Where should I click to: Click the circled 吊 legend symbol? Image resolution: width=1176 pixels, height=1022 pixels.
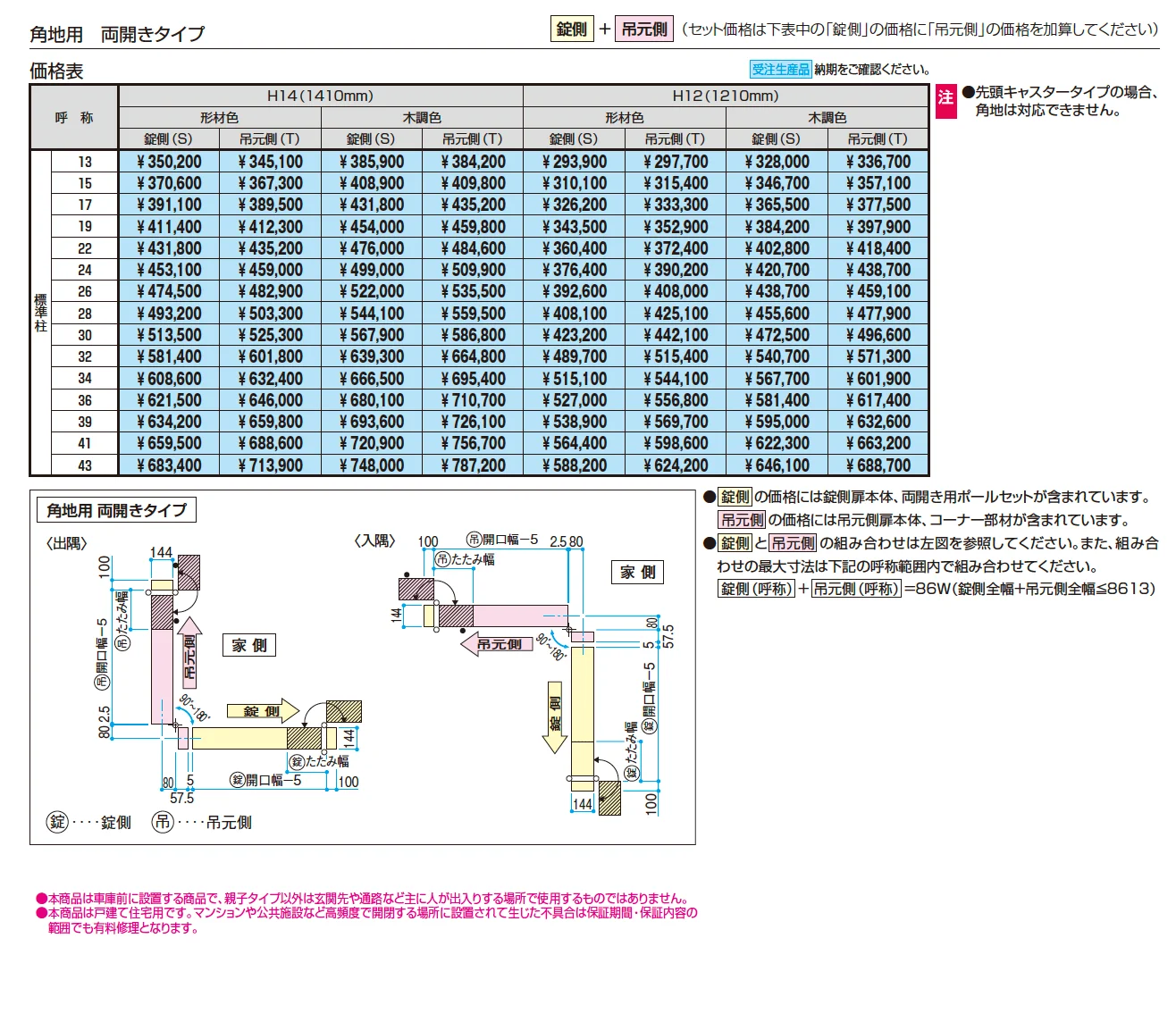coord(162,822)
